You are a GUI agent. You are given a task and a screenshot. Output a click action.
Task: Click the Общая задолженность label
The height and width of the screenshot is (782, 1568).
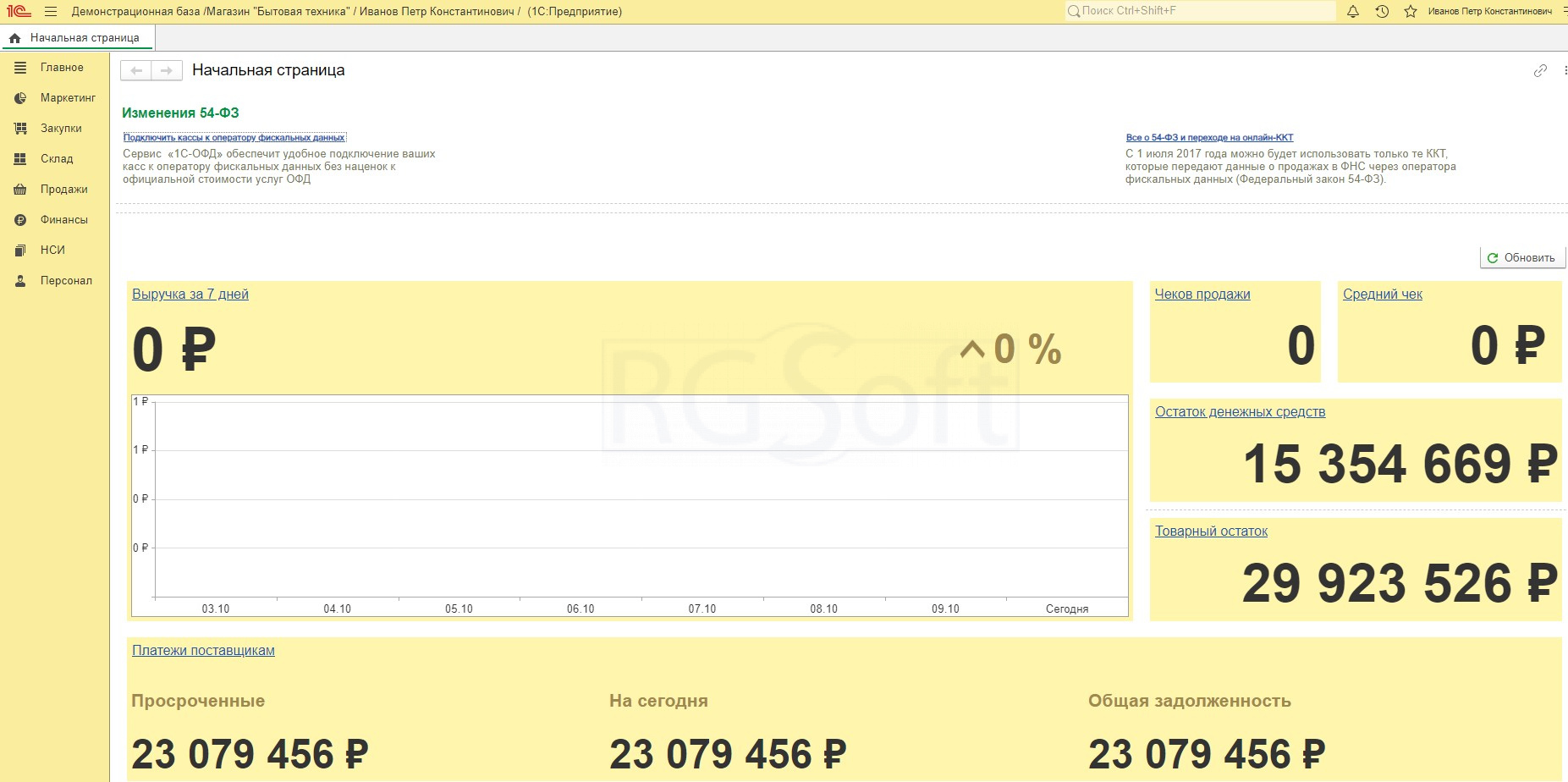[1190, 701]
